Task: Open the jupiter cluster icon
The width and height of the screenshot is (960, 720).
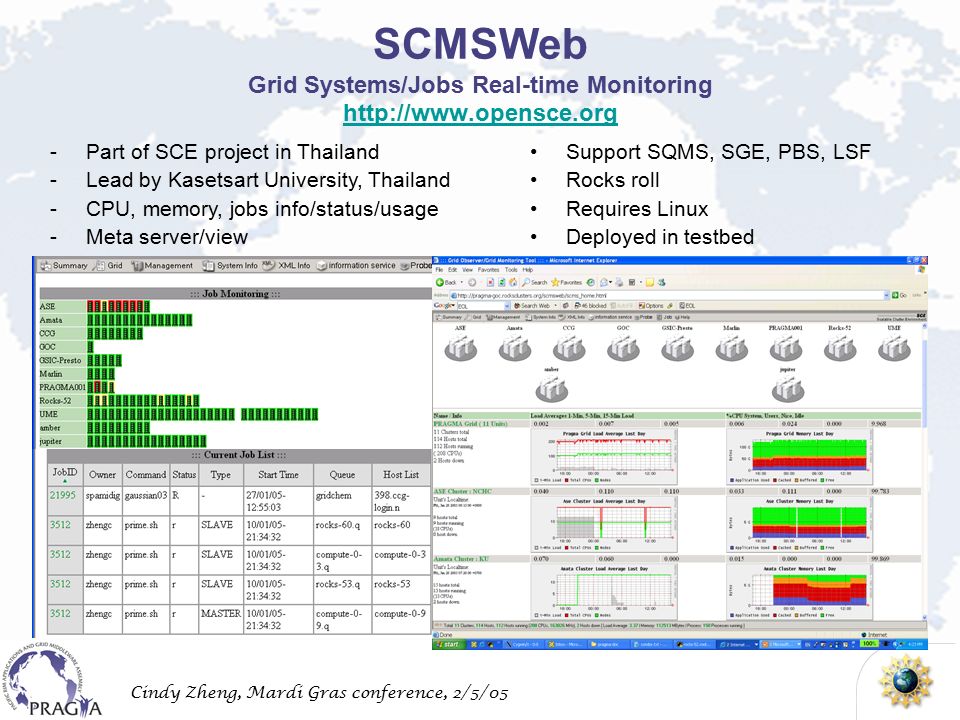Action: (x=788, y=389)
